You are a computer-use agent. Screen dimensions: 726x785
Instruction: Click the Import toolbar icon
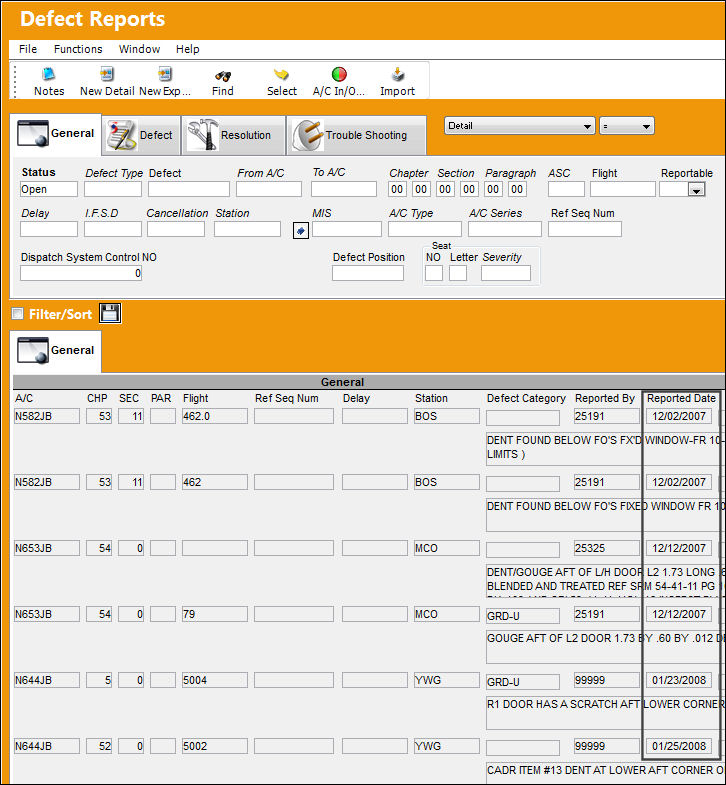pyautogui.click(x=398, y=75)
